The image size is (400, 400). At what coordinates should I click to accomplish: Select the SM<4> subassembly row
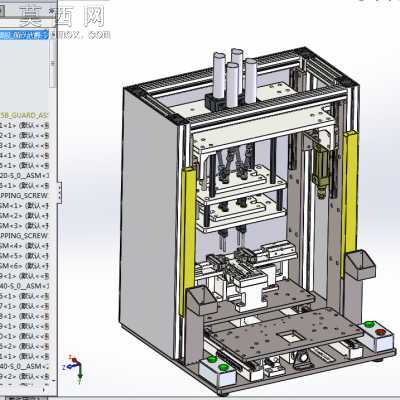(x=24, y=246)
